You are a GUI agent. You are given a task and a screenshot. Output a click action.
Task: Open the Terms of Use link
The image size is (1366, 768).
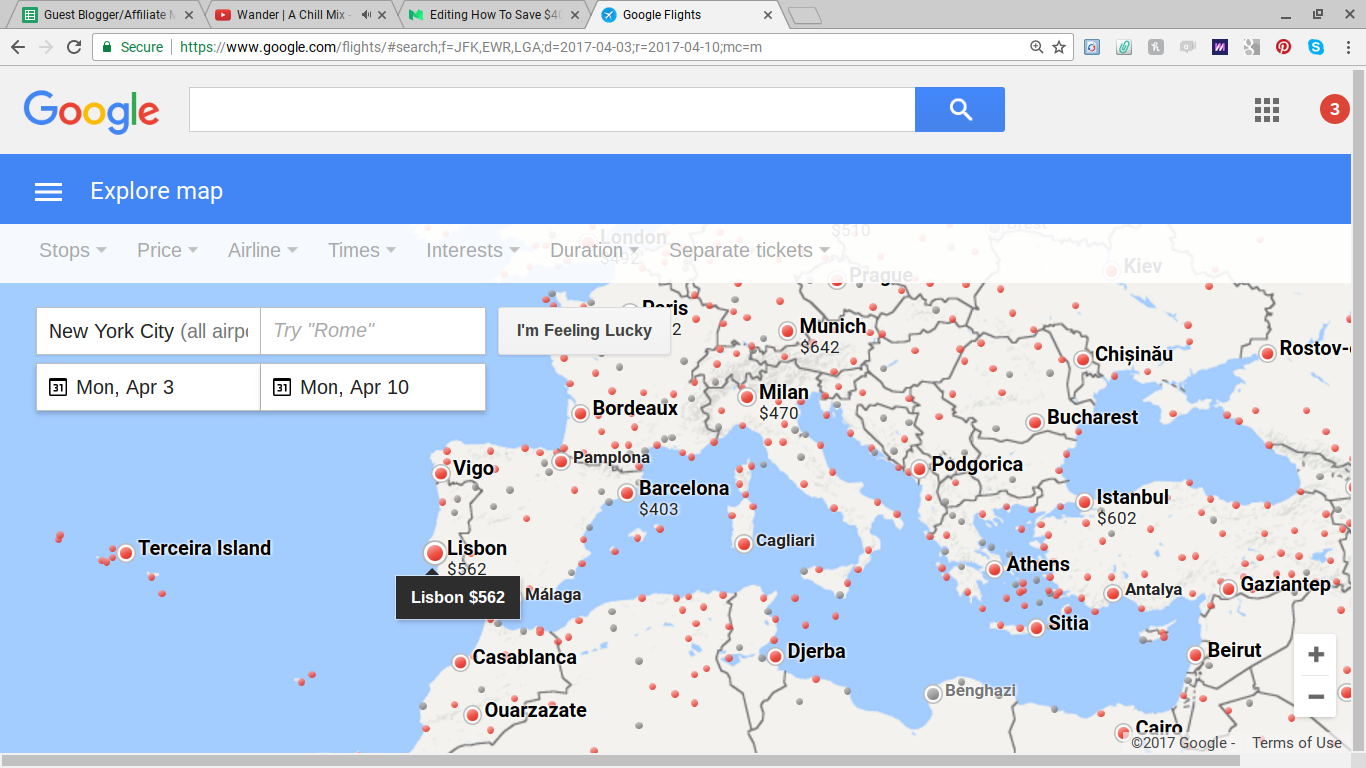(1296, 742)
